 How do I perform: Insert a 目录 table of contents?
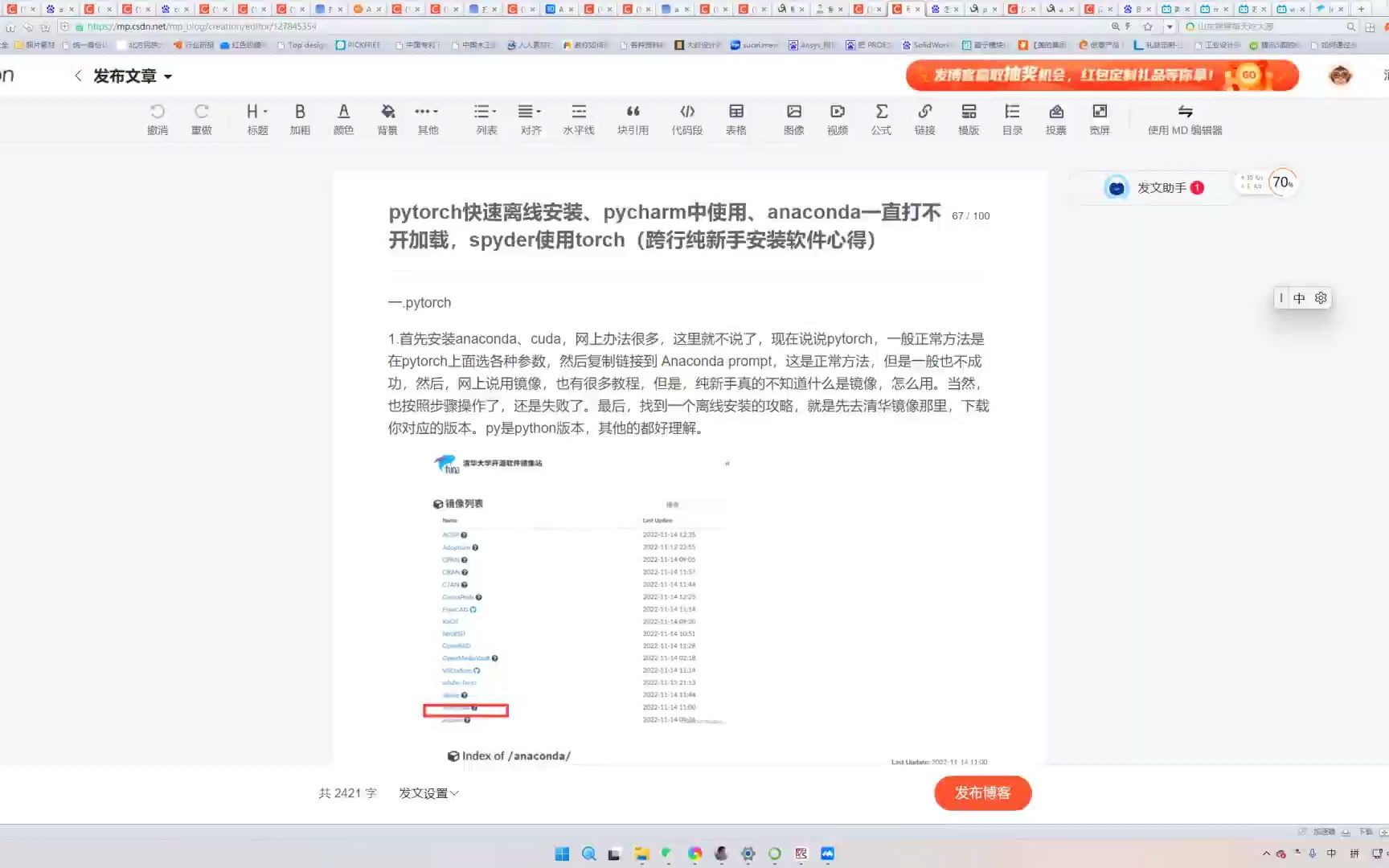pos(1013,119)
